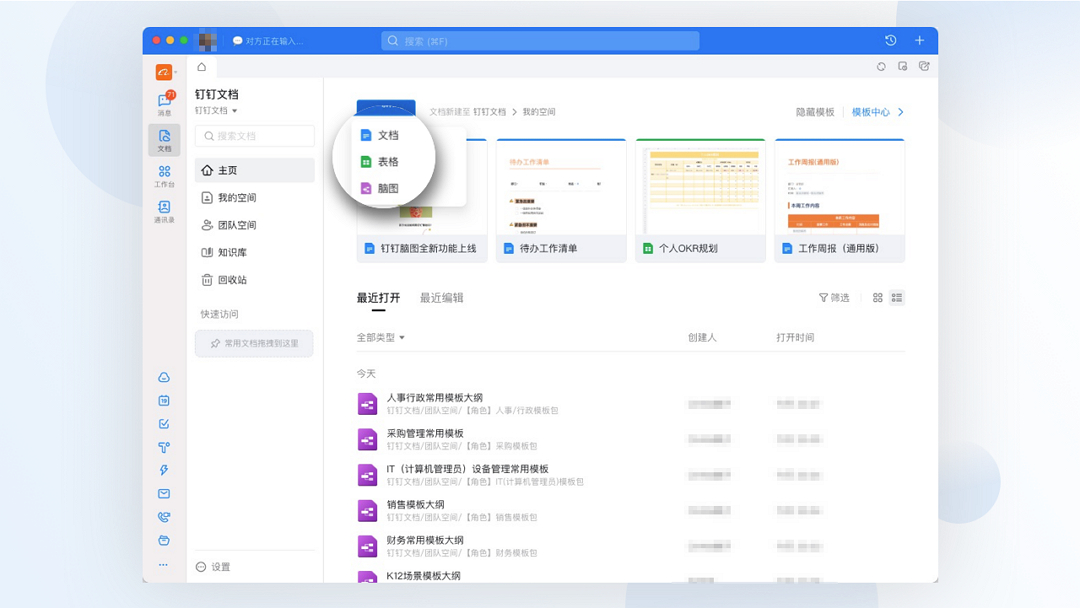Switch to the 最近编辑 tab
The width and height of the screenshot is (1080, 608).
441,298
